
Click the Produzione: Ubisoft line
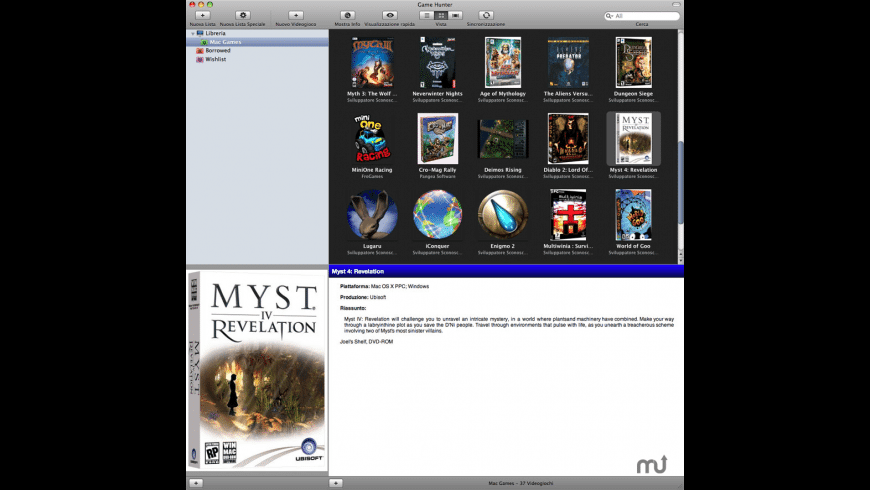coord(363,297)
